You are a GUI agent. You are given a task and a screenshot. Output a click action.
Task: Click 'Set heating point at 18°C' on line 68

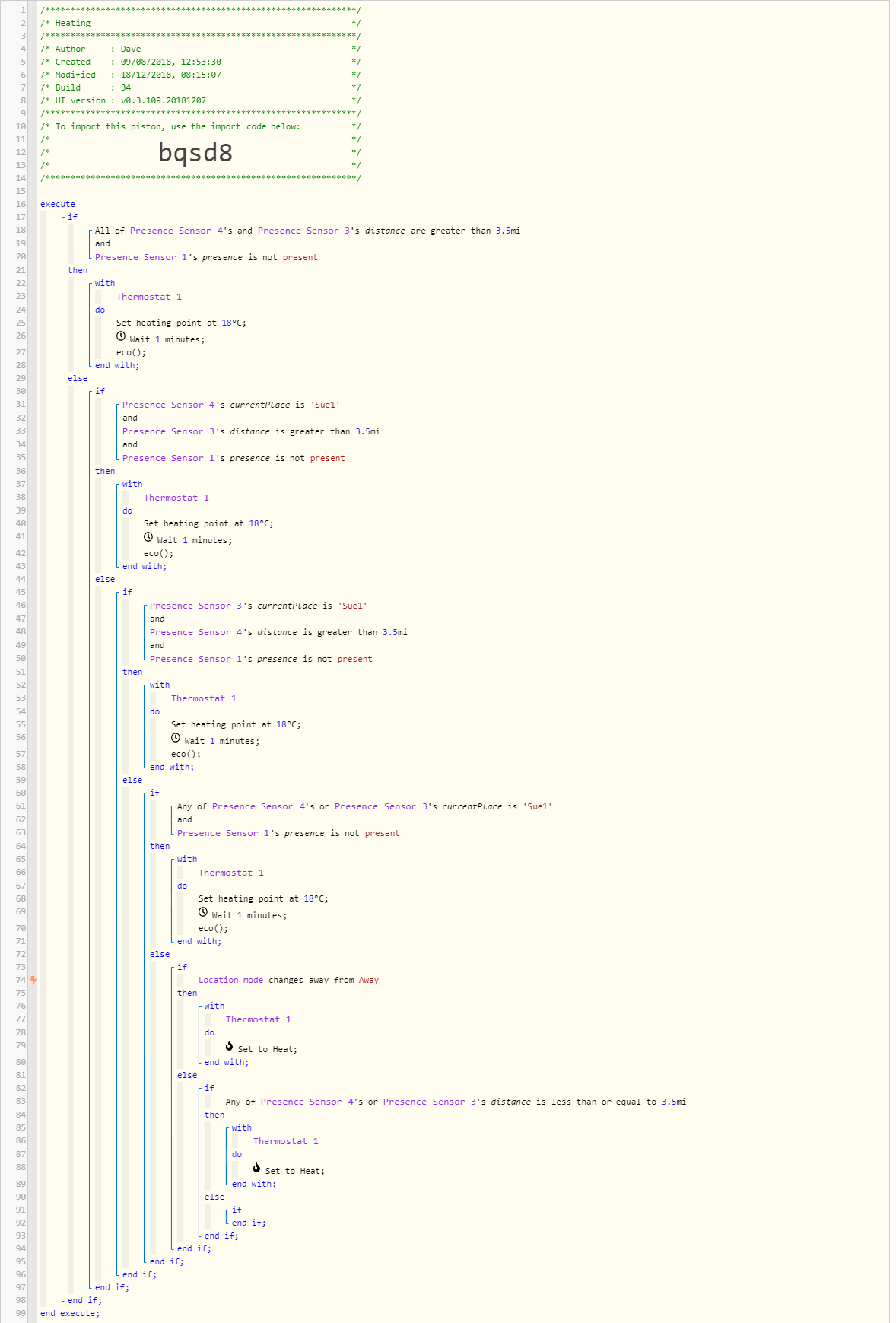coord(263,898)
